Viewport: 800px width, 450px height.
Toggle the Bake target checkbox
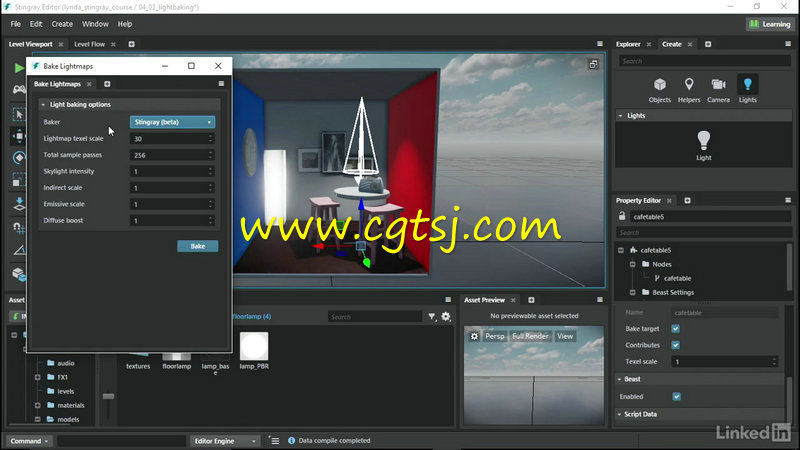(x=676, y=329)
